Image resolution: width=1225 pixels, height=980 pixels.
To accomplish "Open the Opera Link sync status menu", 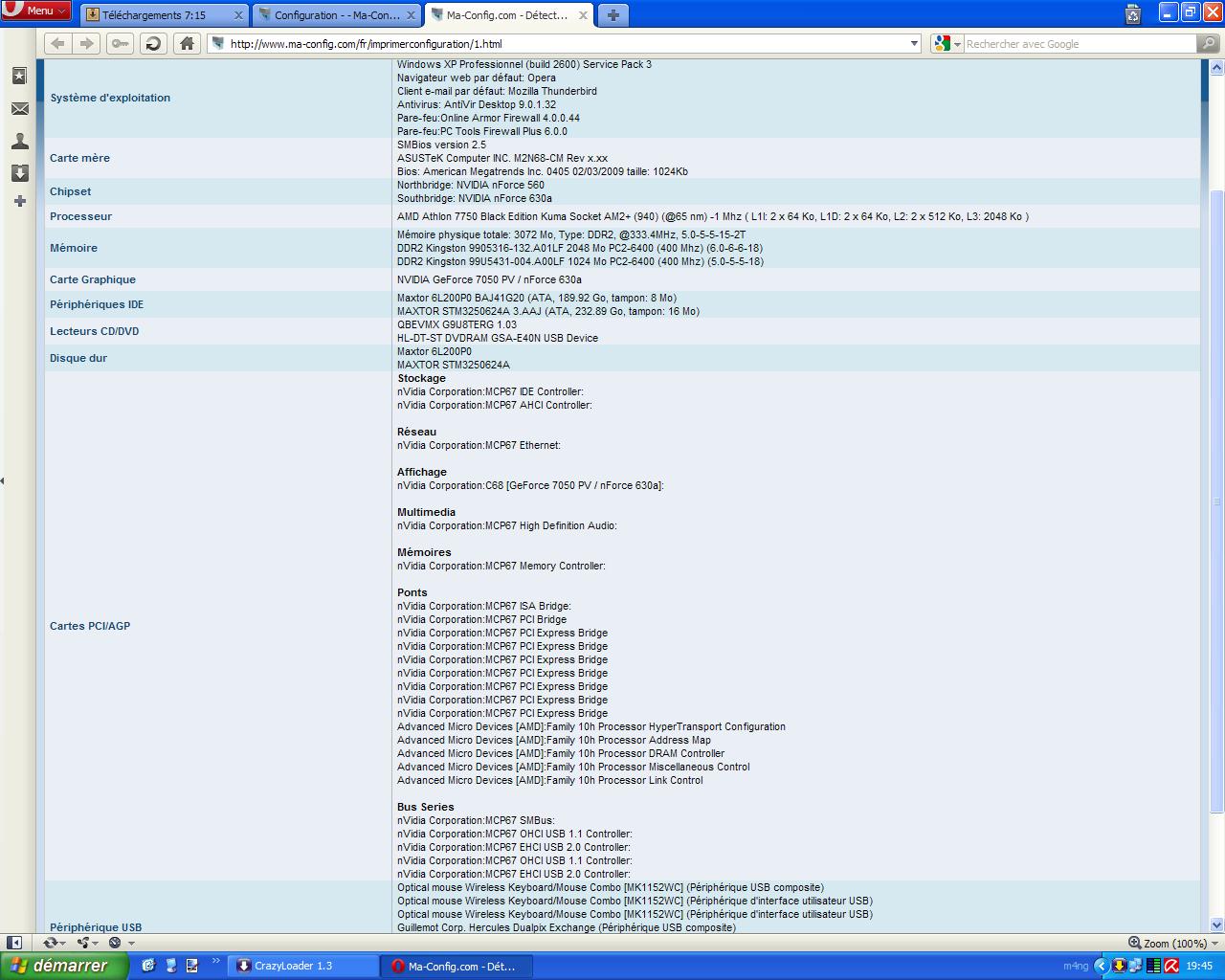I will (x=54, y=943).
